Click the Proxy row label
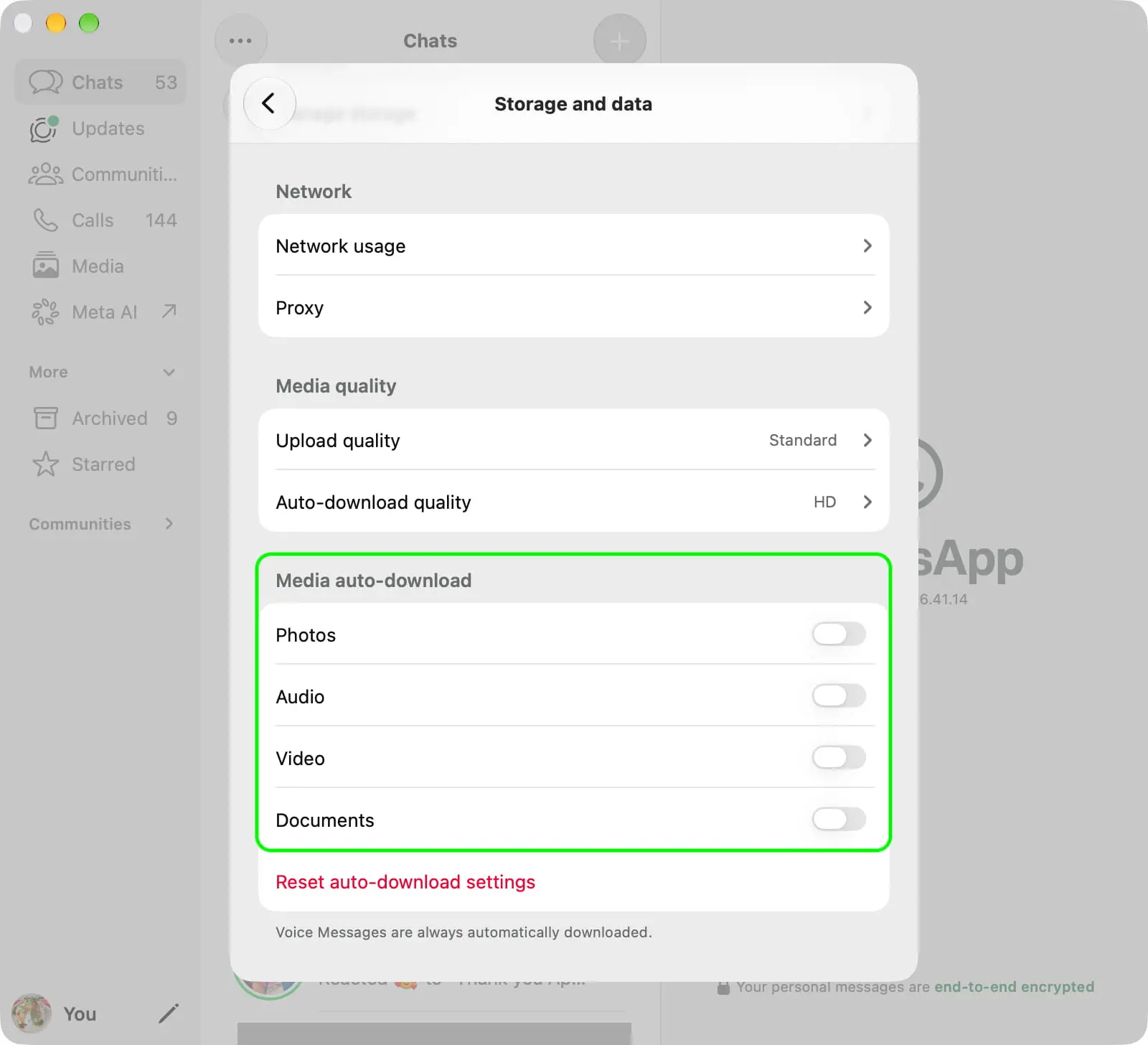The height and width of the screenshot is (1045, 1148). click(300, 308)
